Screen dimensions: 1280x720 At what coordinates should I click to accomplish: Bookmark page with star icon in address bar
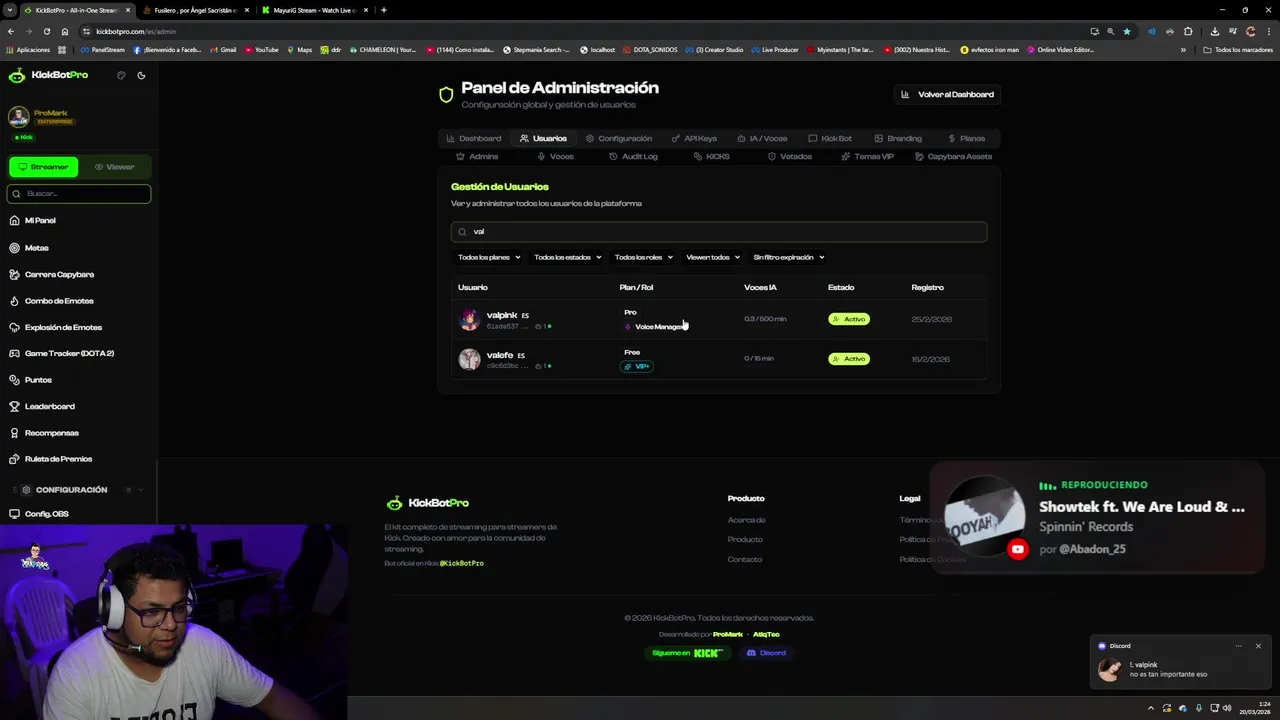tap(1127, 31)
